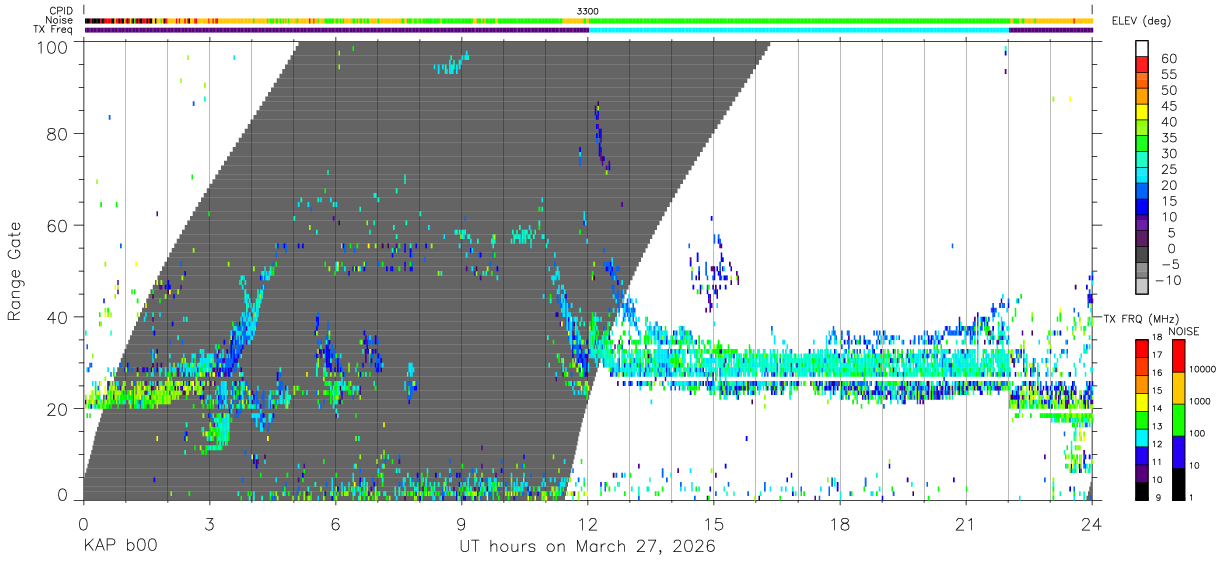Click the UT hour tick label 24
Viewport: 1228px width, 567px height.
1091,523
